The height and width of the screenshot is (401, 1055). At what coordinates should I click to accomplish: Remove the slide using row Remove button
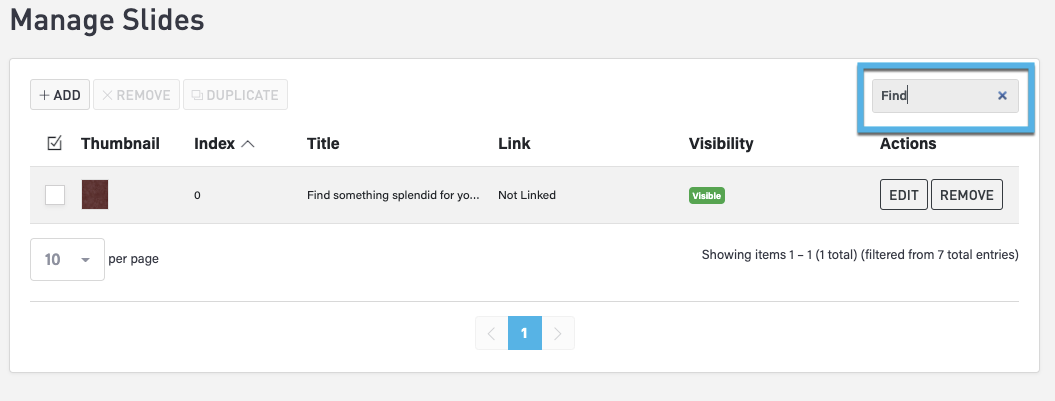966,195
